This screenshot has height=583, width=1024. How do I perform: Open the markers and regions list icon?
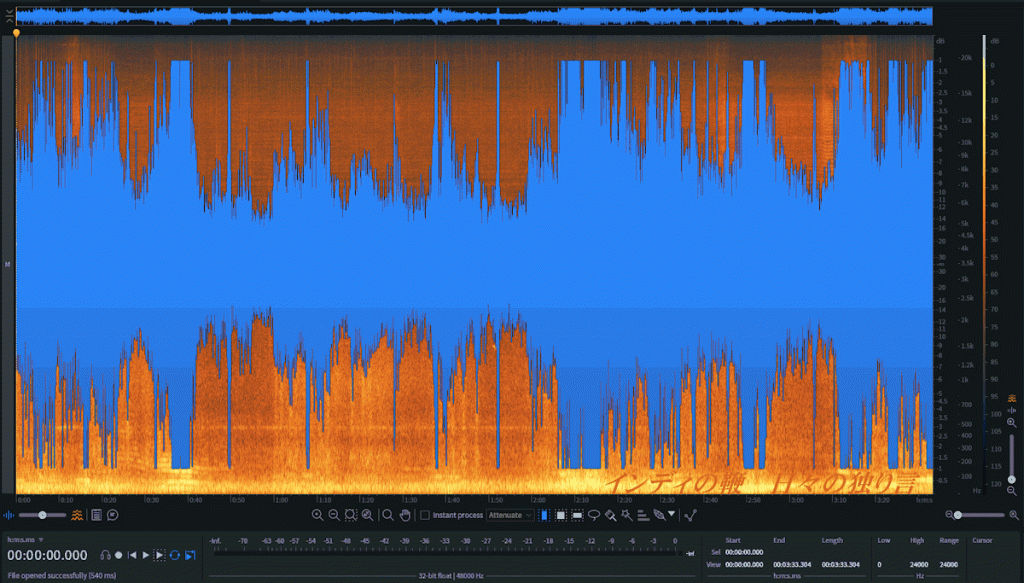click(x=96, y=515)
